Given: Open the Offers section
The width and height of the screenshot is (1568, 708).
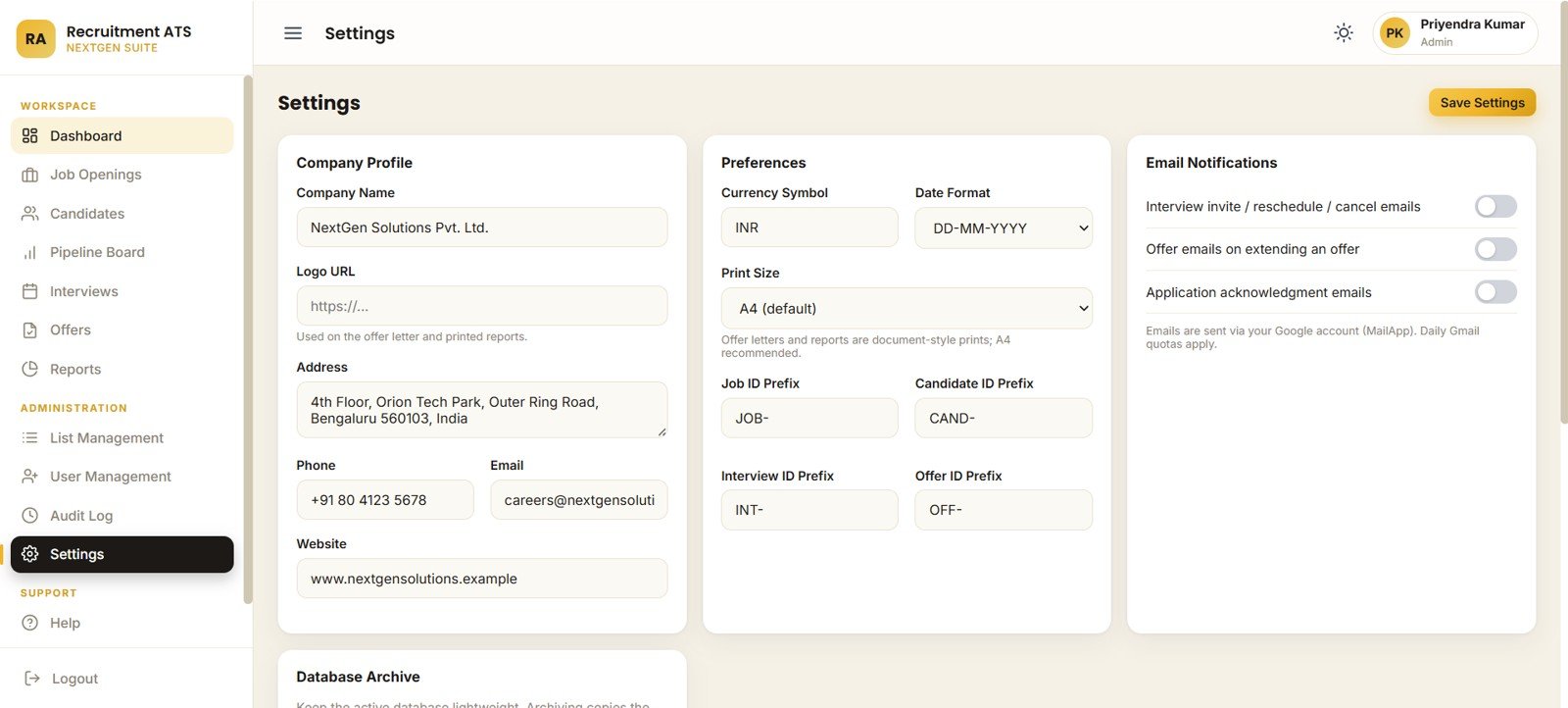Looking at the screenshot, I should click(x=122, y=330).
